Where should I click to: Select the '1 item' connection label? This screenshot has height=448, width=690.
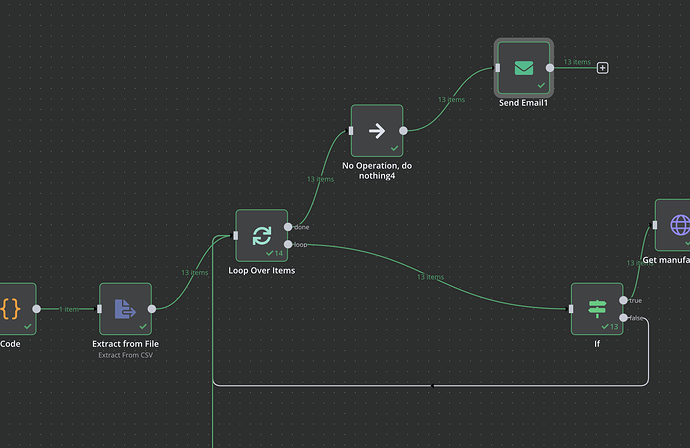(70, 309)
